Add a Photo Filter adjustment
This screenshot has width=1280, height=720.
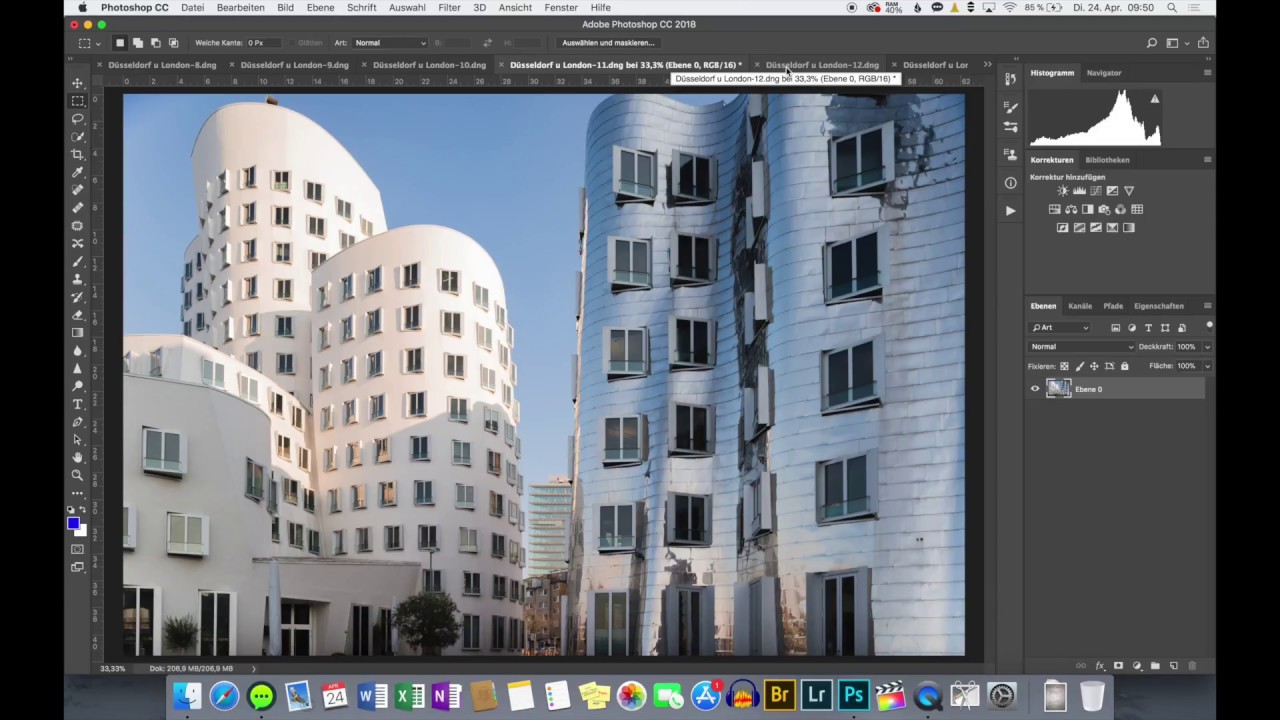point(1104,209)
